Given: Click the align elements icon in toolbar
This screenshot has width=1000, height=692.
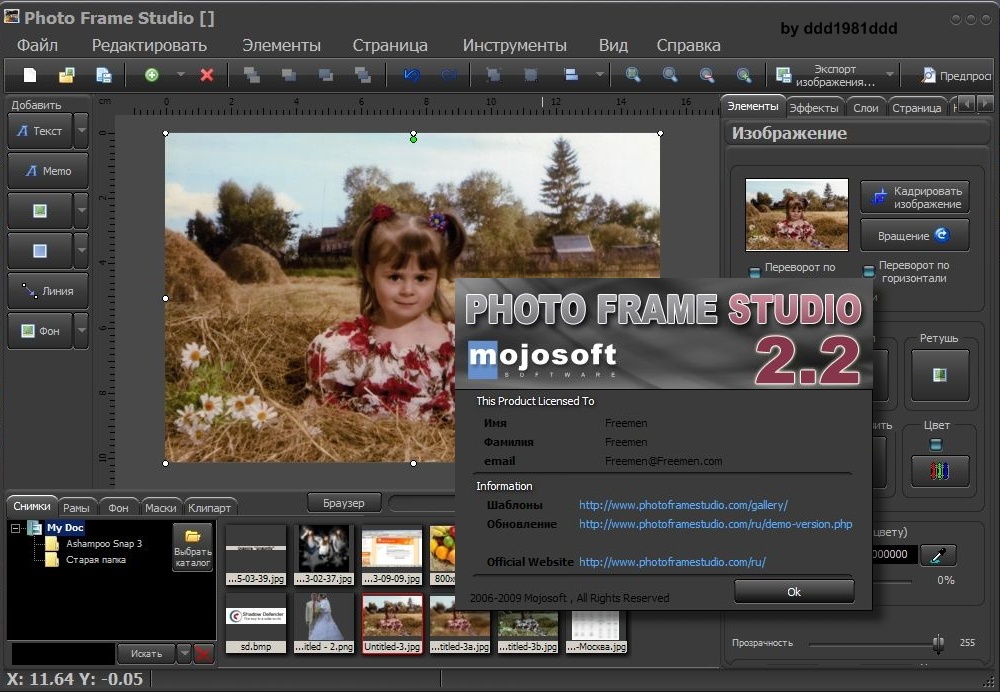Looking at the screenshot, I should [x=571, y=75].
